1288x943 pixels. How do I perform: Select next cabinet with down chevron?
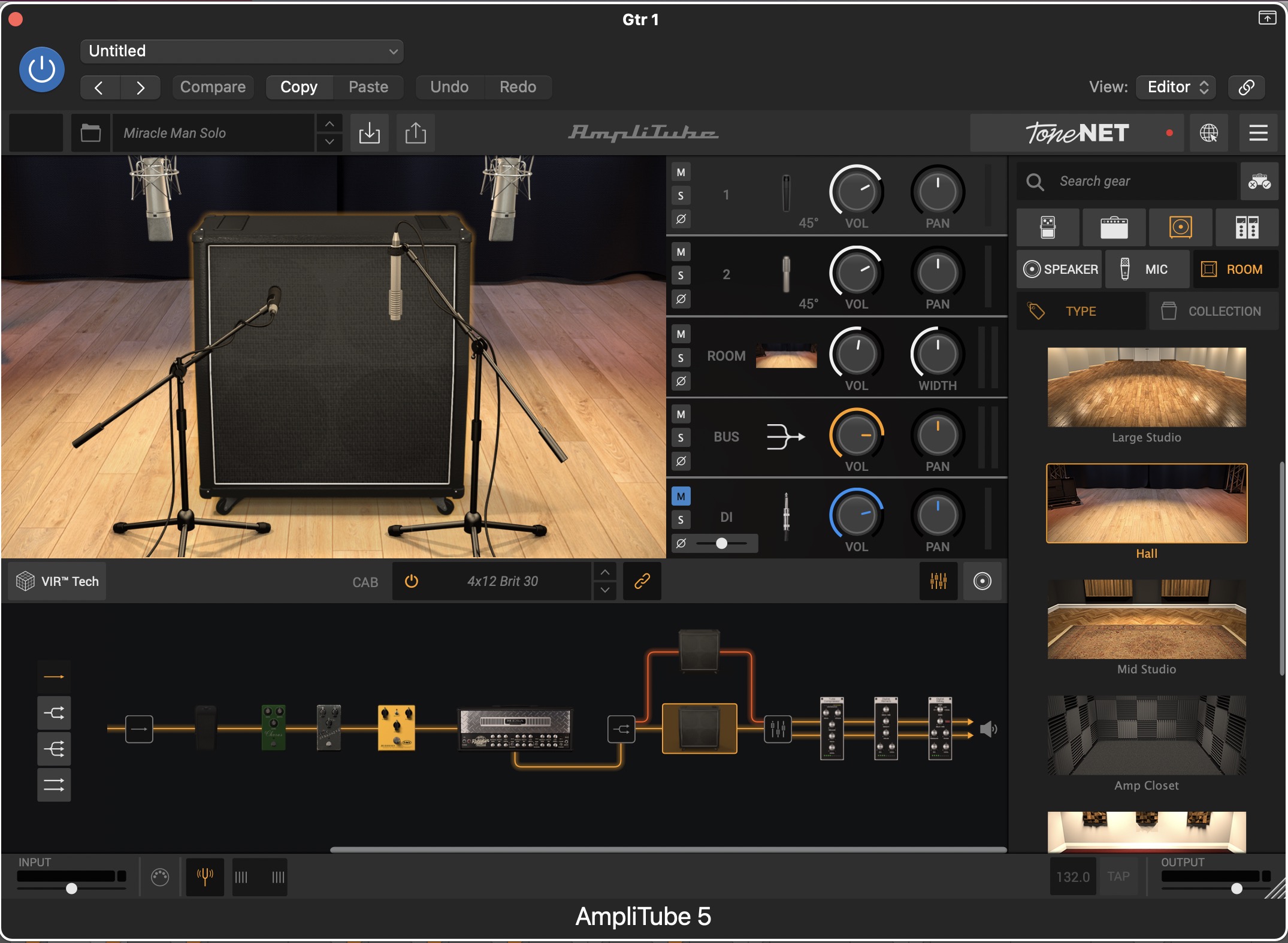tap(605, 590)
